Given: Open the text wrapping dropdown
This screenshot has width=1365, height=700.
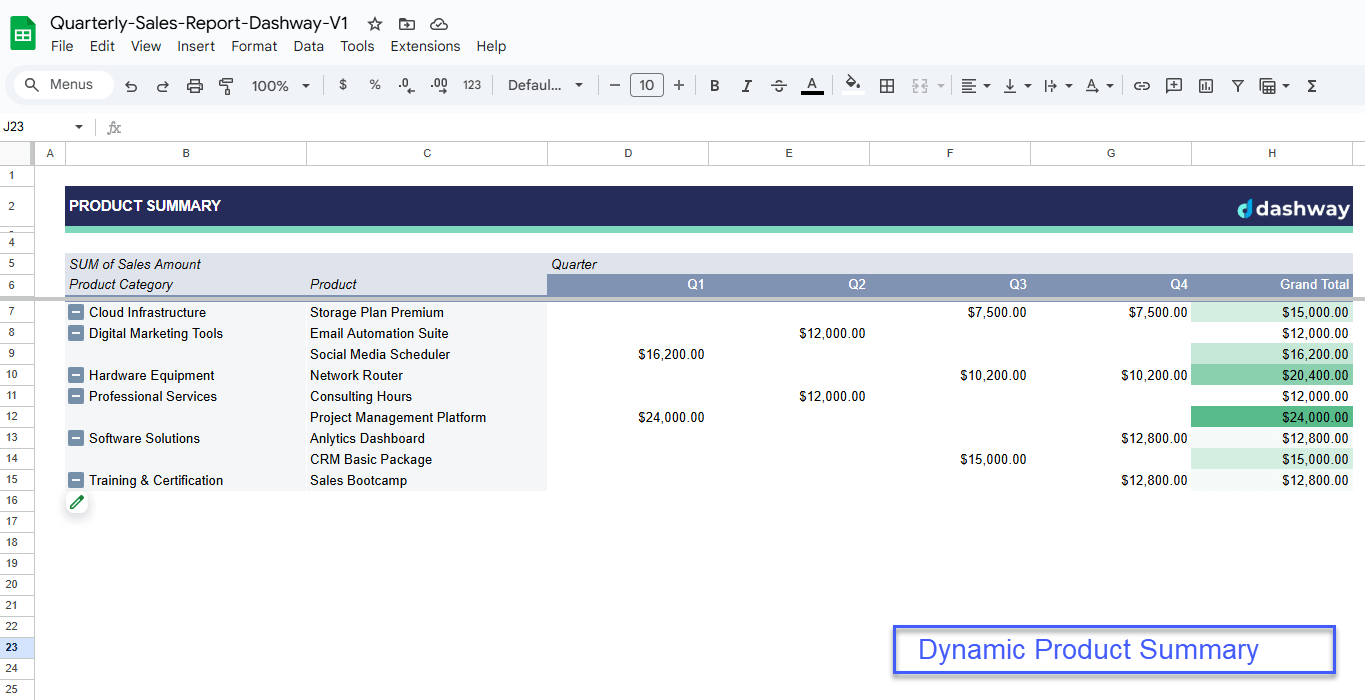Looking at the screenshot, I should (1057, 86).
